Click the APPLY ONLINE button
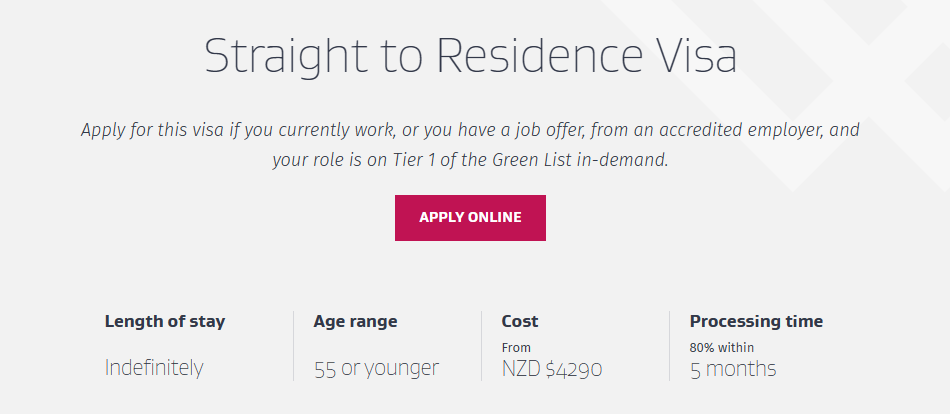The height and width of the screenshot is (414, 950). click(x=470, y=218)
